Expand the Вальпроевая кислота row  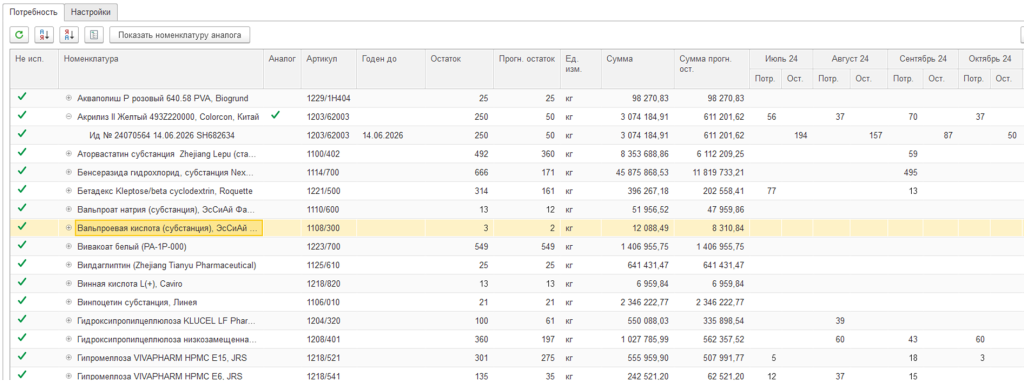coord(69,228)
